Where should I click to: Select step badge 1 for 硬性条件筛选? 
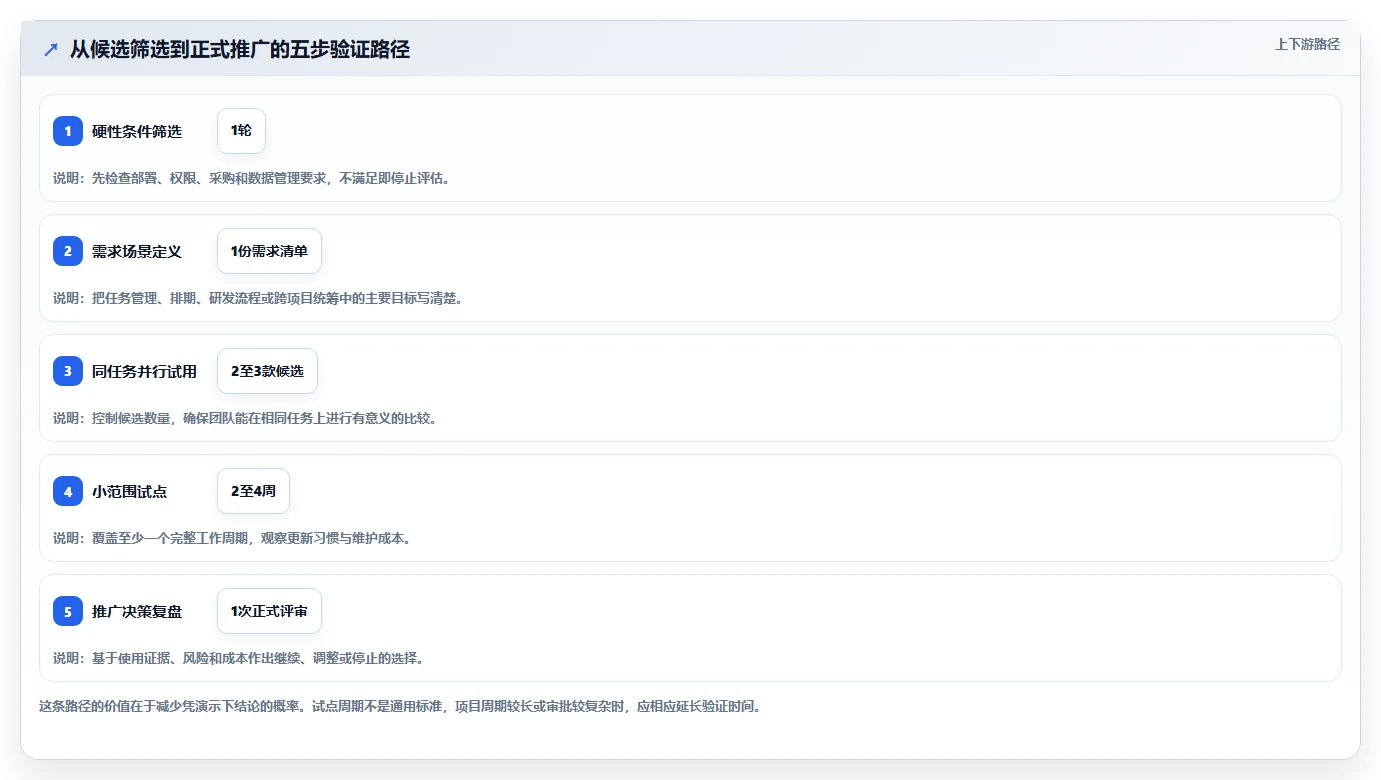(x=68, y=131)
